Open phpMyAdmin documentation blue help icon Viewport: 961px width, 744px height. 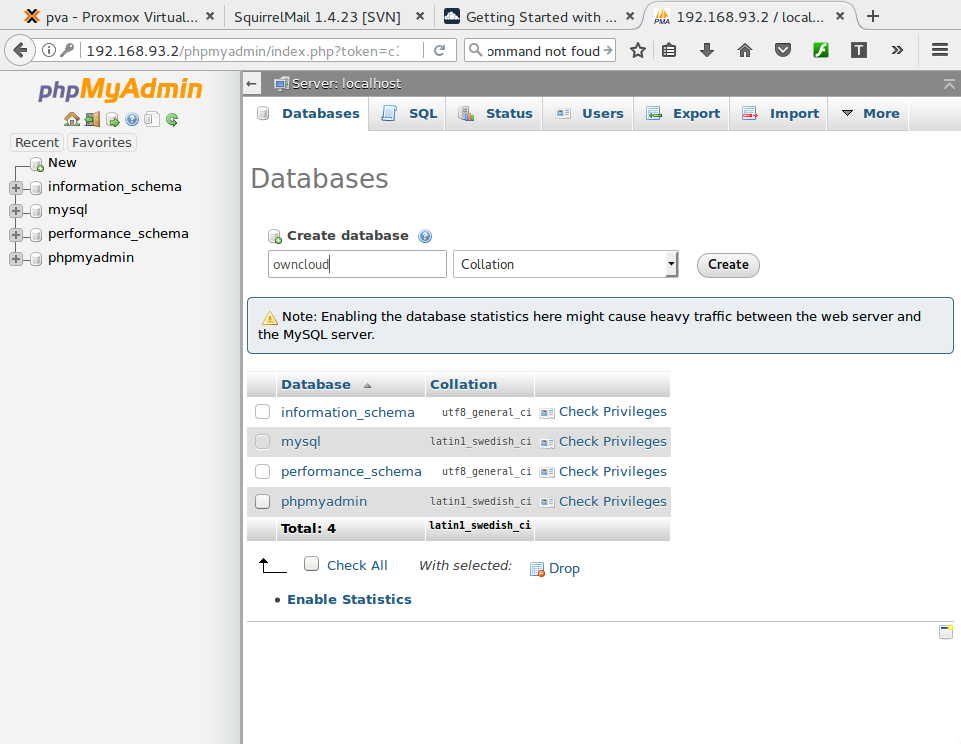(132, 119)
